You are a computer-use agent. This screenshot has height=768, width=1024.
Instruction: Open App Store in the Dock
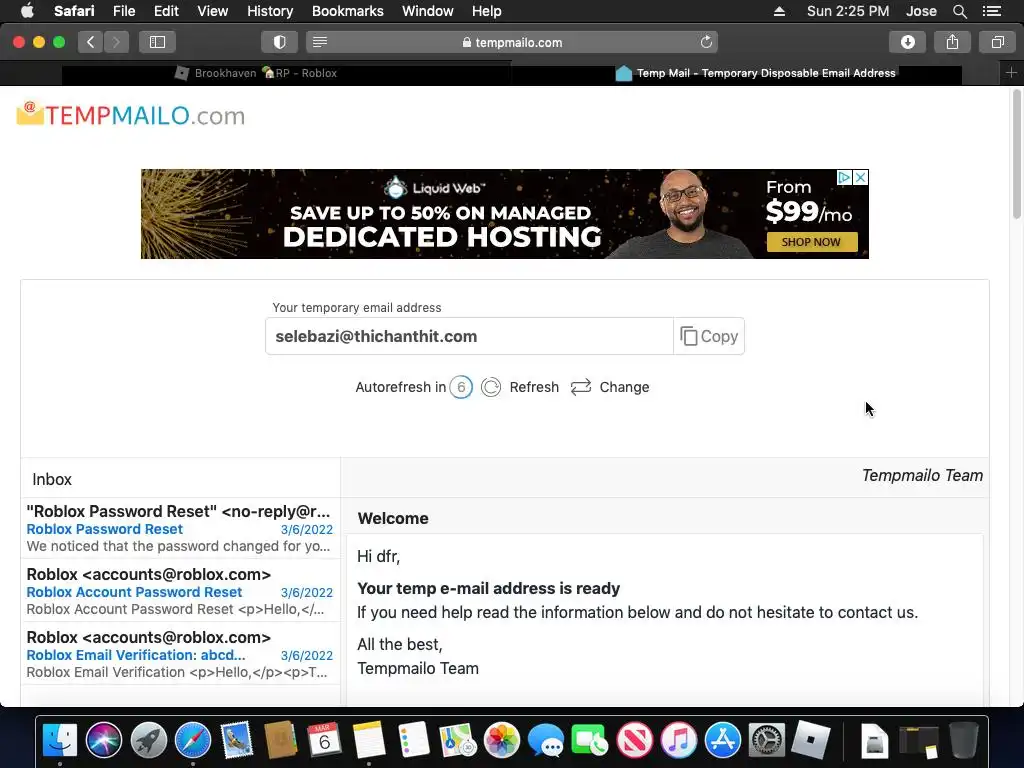(x=723, y=740)
